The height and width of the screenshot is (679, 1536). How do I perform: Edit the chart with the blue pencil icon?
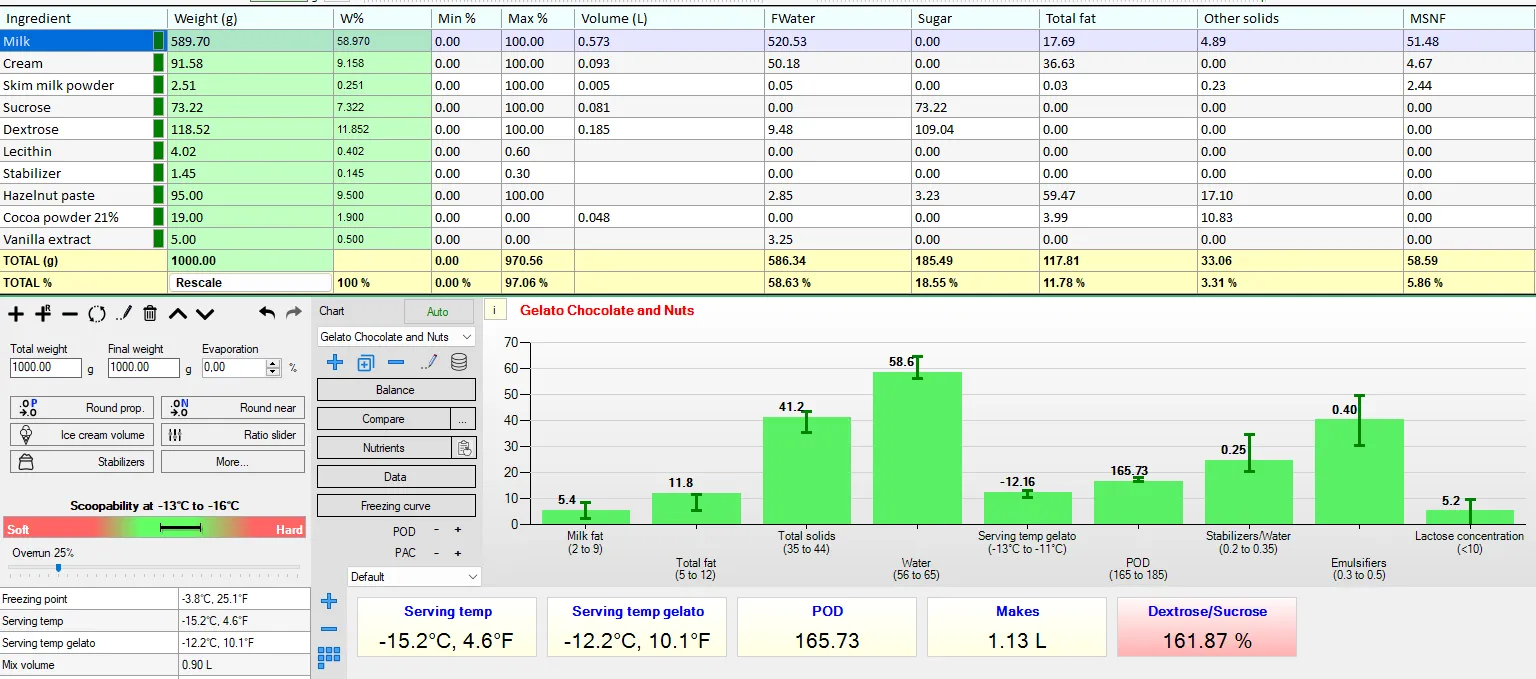pyautogui.click(x=428, y=363)
